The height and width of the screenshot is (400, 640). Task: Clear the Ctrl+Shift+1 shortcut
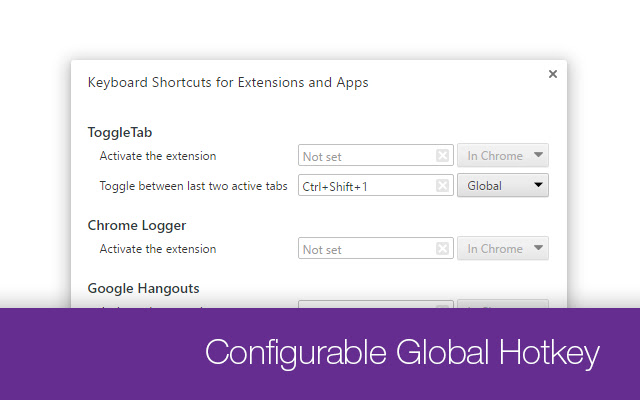tap(442, 186)
